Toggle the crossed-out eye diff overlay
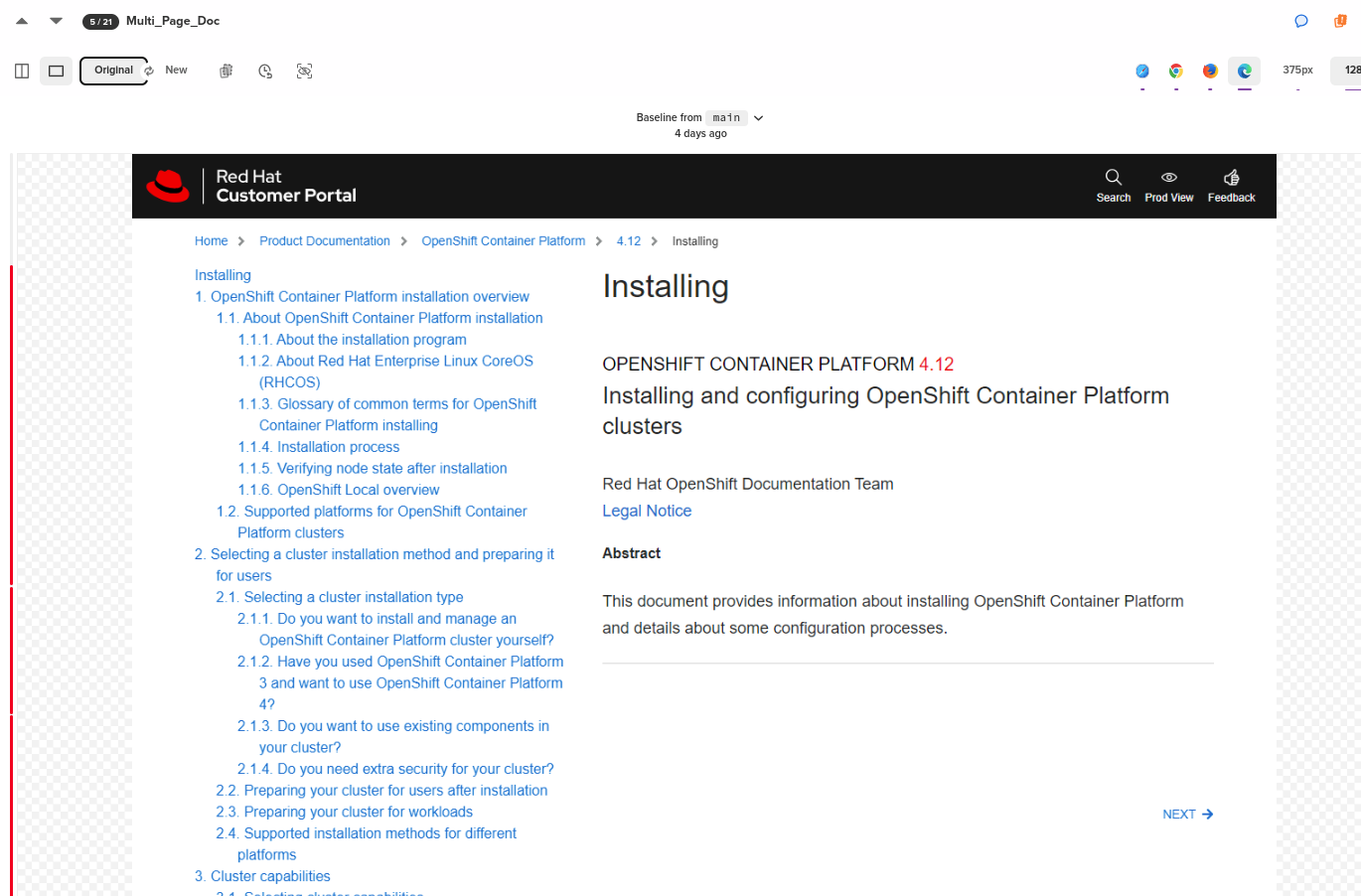 tap(305, 71)
